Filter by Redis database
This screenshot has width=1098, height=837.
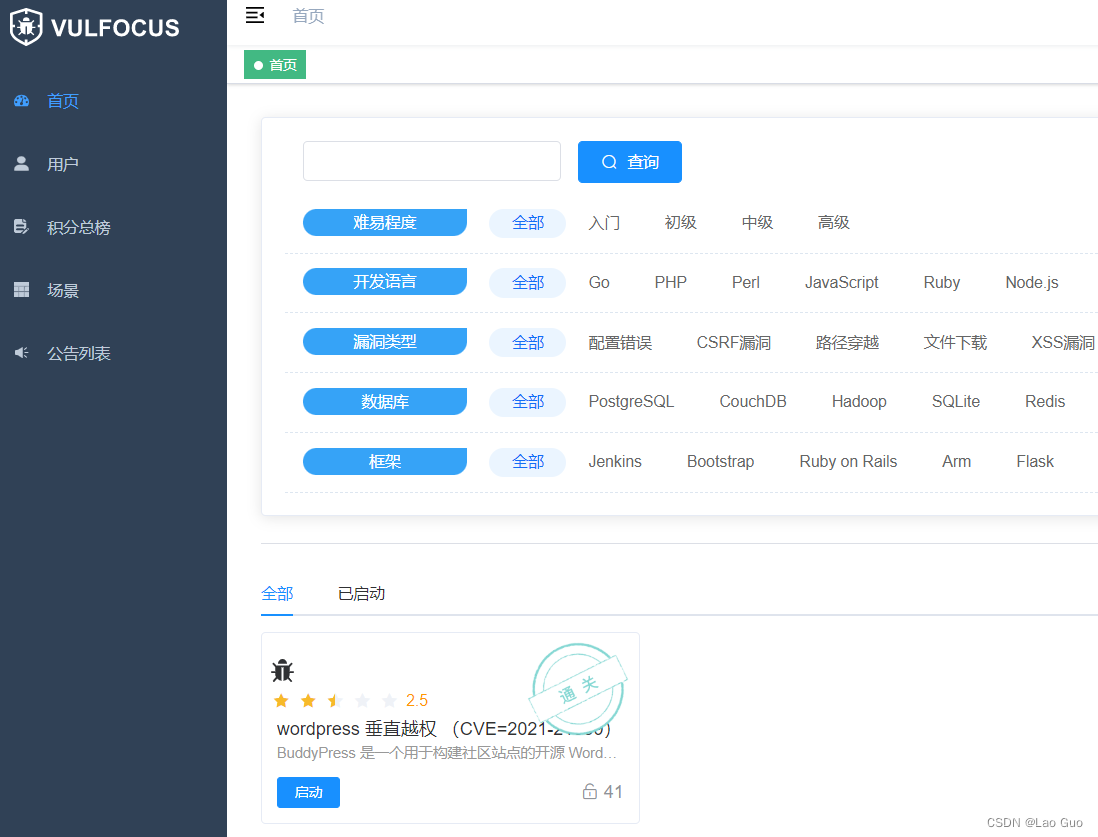coord(1044,401)
